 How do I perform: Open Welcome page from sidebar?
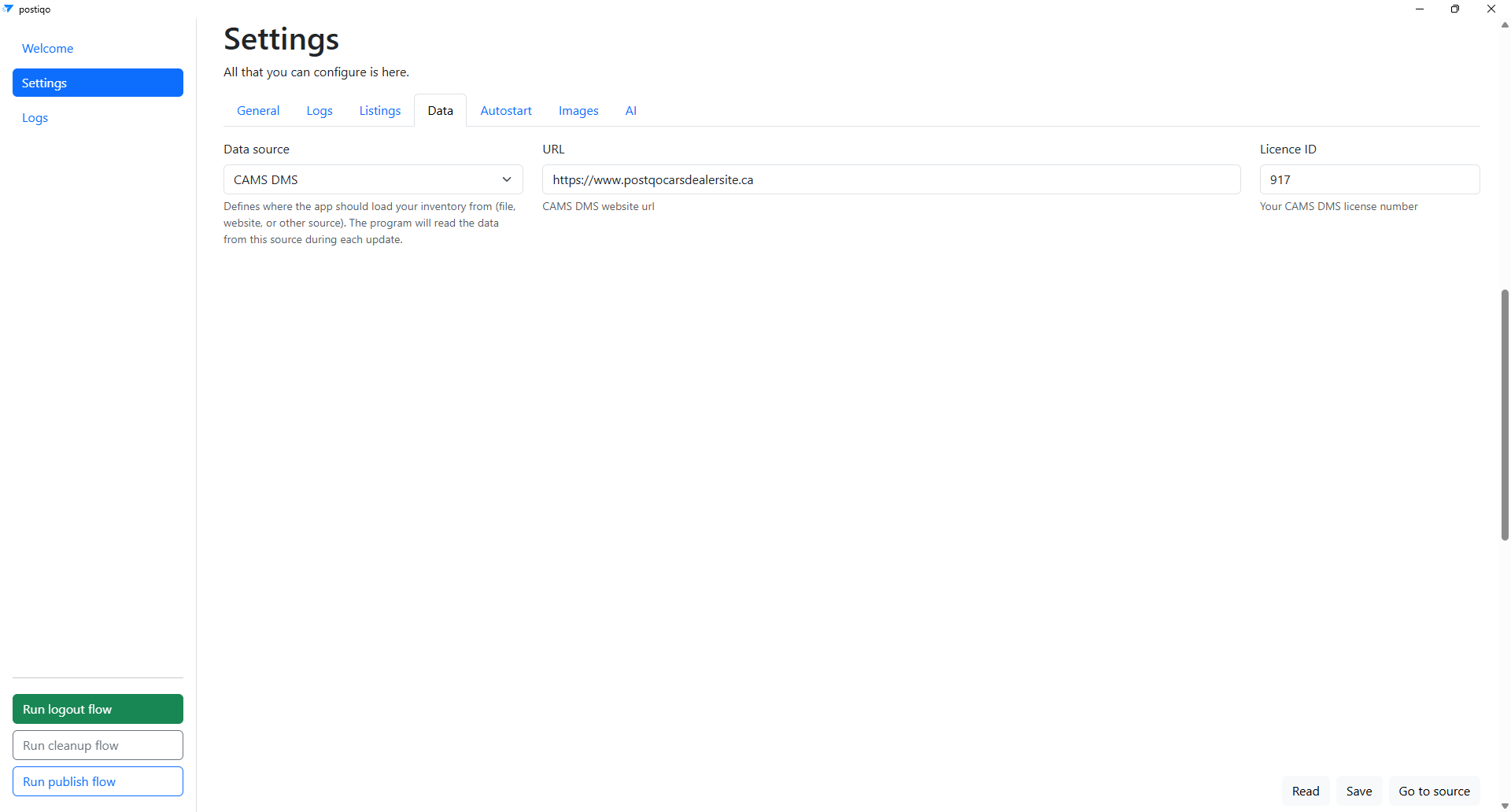47,48
